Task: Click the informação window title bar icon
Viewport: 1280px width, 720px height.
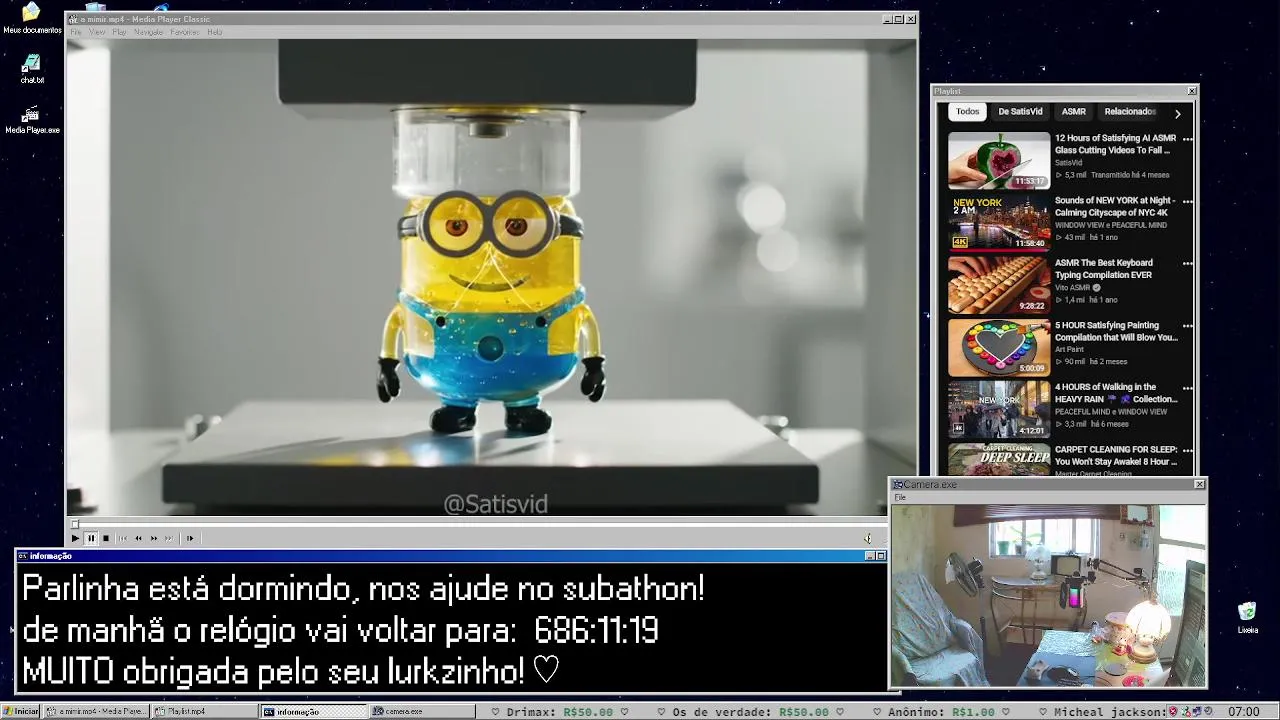Action: point(23,556)
